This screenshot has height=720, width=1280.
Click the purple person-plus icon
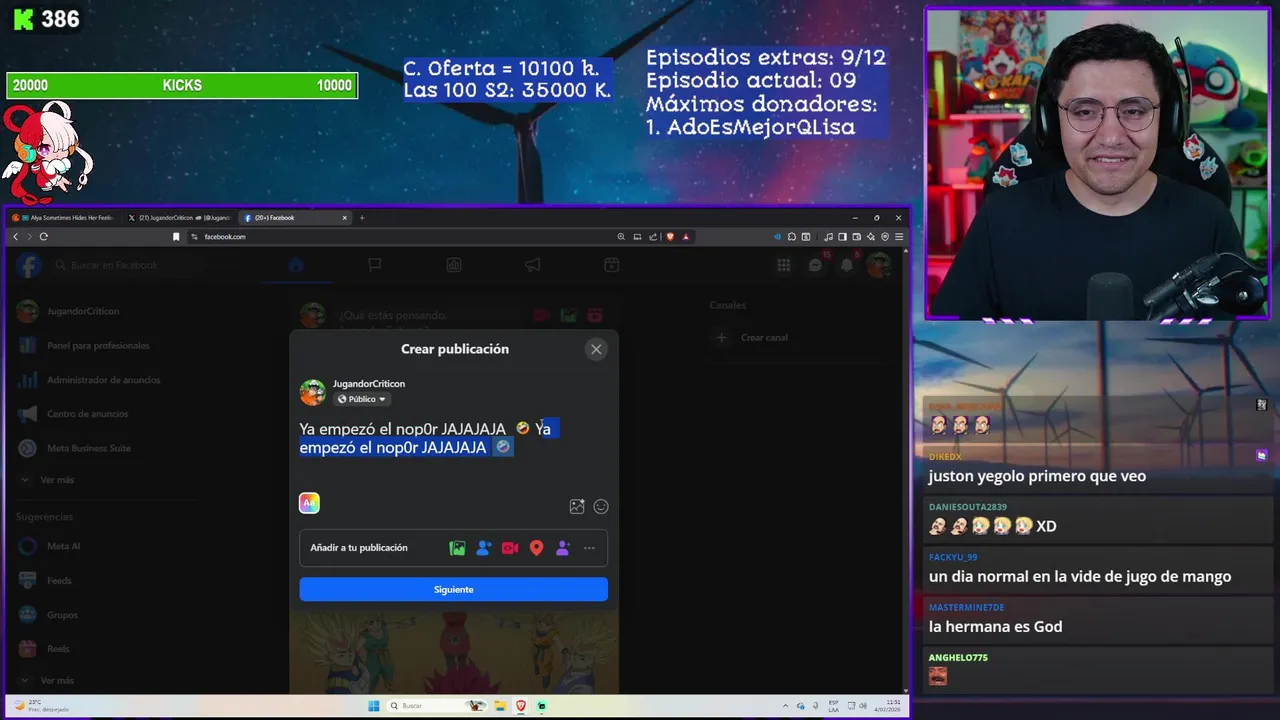[x=563, y=548]
